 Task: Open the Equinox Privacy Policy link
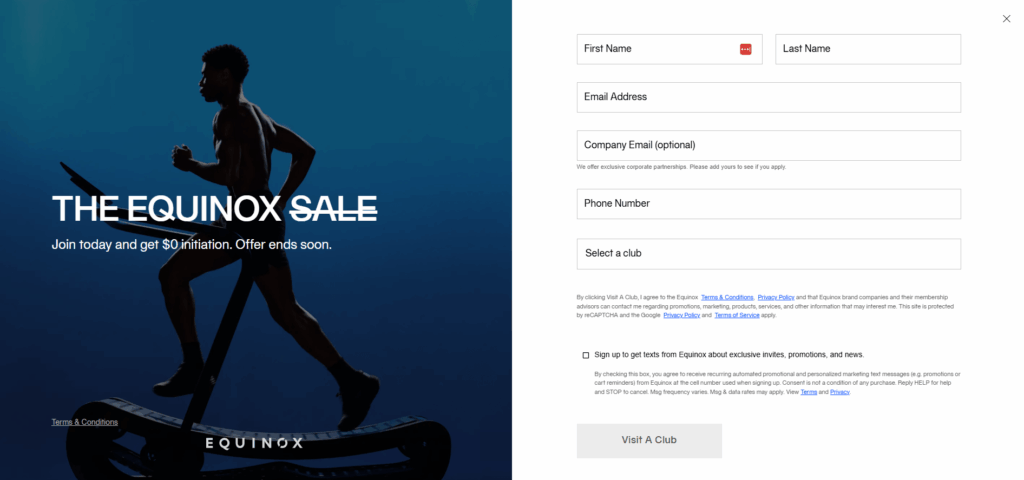point(776,297)
